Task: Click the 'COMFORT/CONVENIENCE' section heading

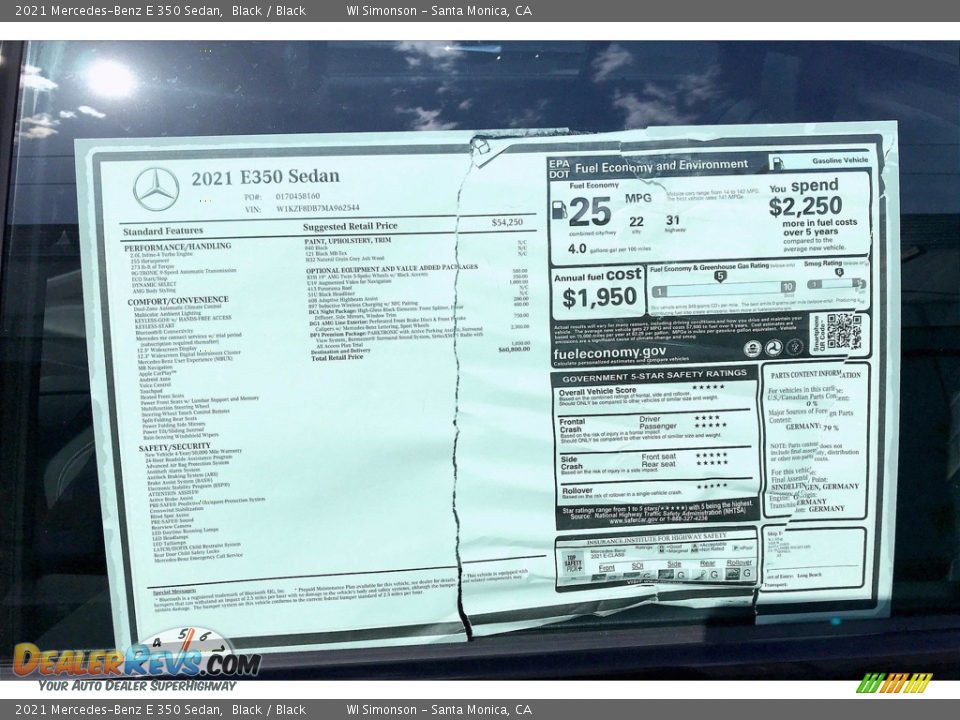Action: pos(178,301)
